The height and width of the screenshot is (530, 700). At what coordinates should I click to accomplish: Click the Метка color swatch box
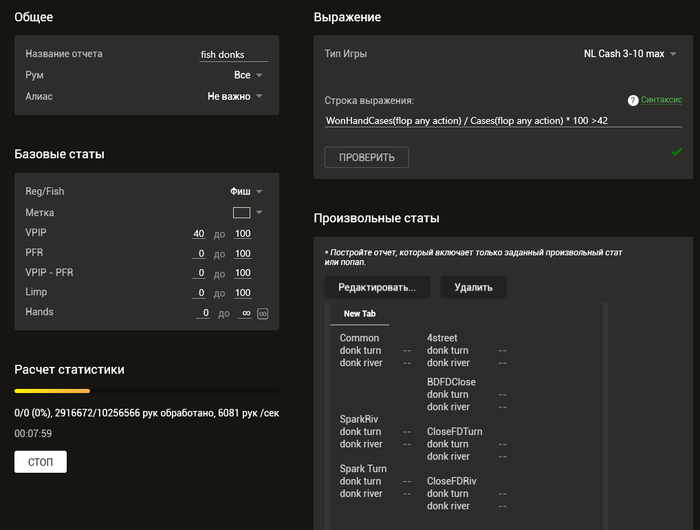pyautogui.click(x=242, y=213)
